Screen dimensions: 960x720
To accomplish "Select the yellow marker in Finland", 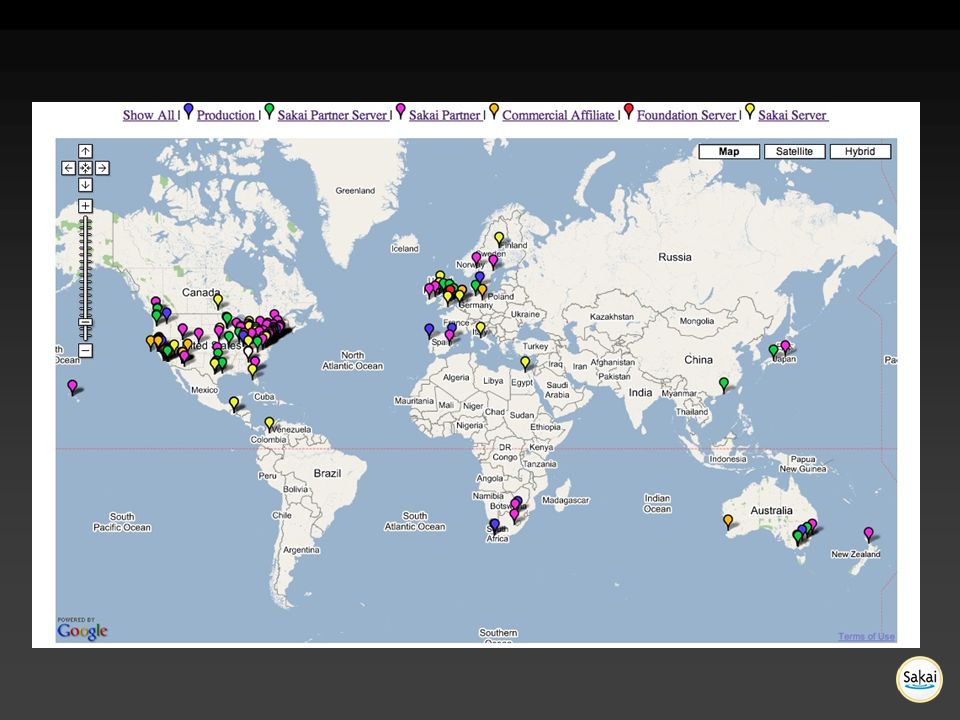I will coord(499,239).
